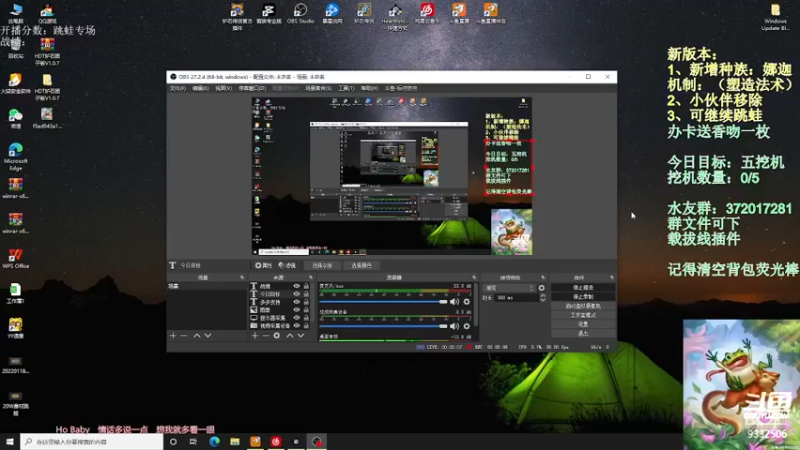Open Filters (滤镜) in the source toolbar
The image size is (800, 450).
tap(287, 265)
